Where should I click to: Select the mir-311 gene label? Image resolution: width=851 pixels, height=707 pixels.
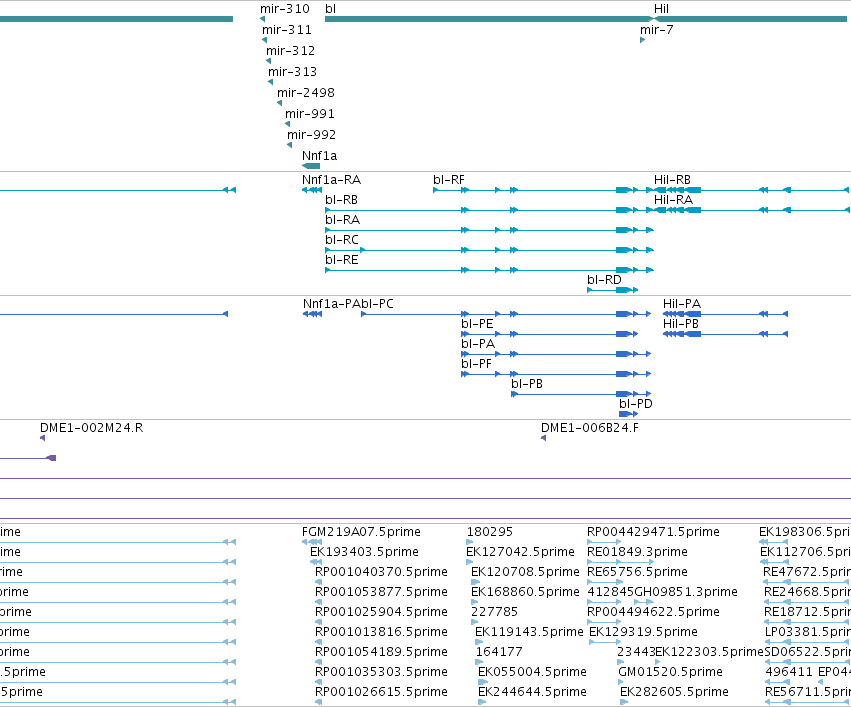[287, 30]
